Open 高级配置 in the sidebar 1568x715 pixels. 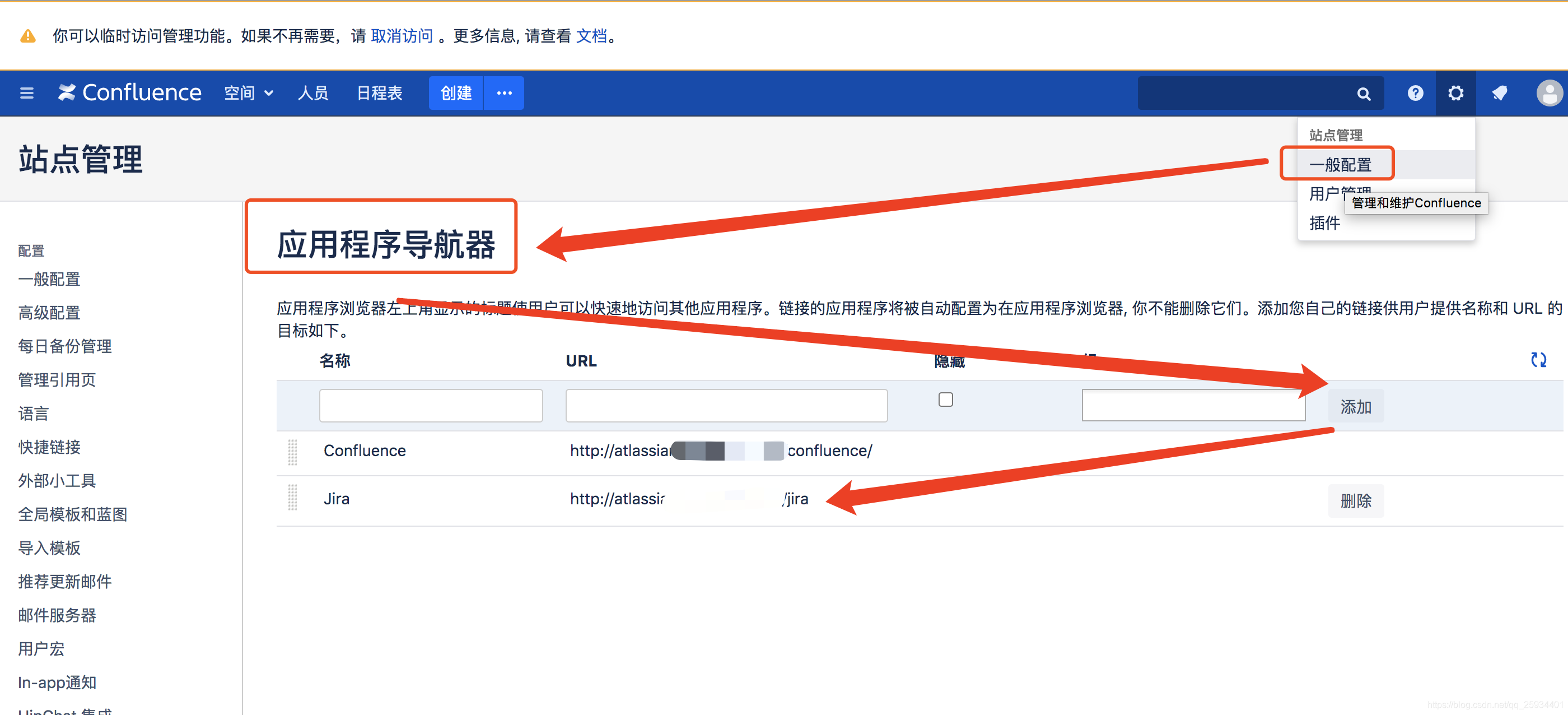49,313
